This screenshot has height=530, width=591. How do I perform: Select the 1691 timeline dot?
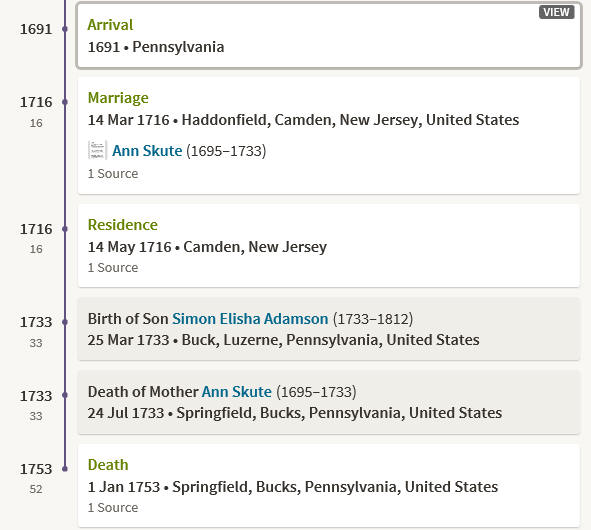(65, 29)
